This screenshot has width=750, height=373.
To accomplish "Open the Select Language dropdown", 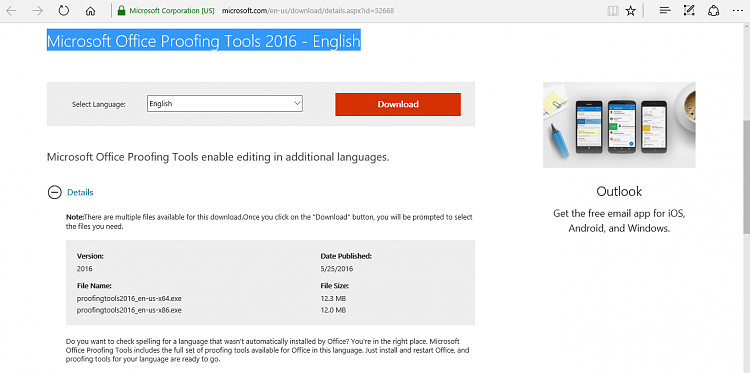I will pyautogui.click(x=225, y=104).
